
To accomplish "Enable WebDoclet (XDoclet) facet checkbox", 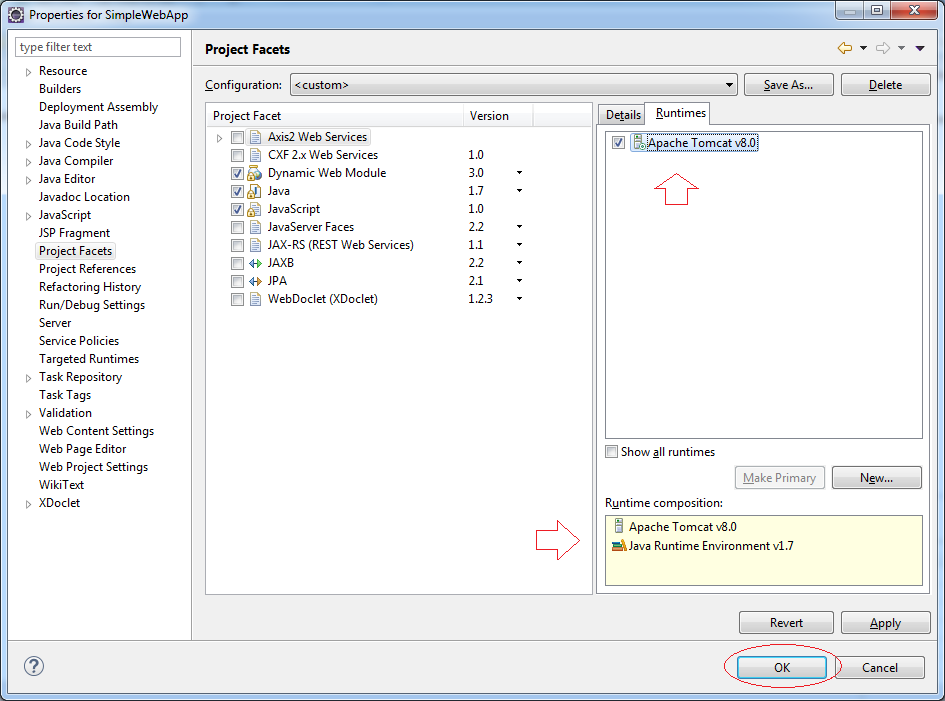I will coord(237,300).
